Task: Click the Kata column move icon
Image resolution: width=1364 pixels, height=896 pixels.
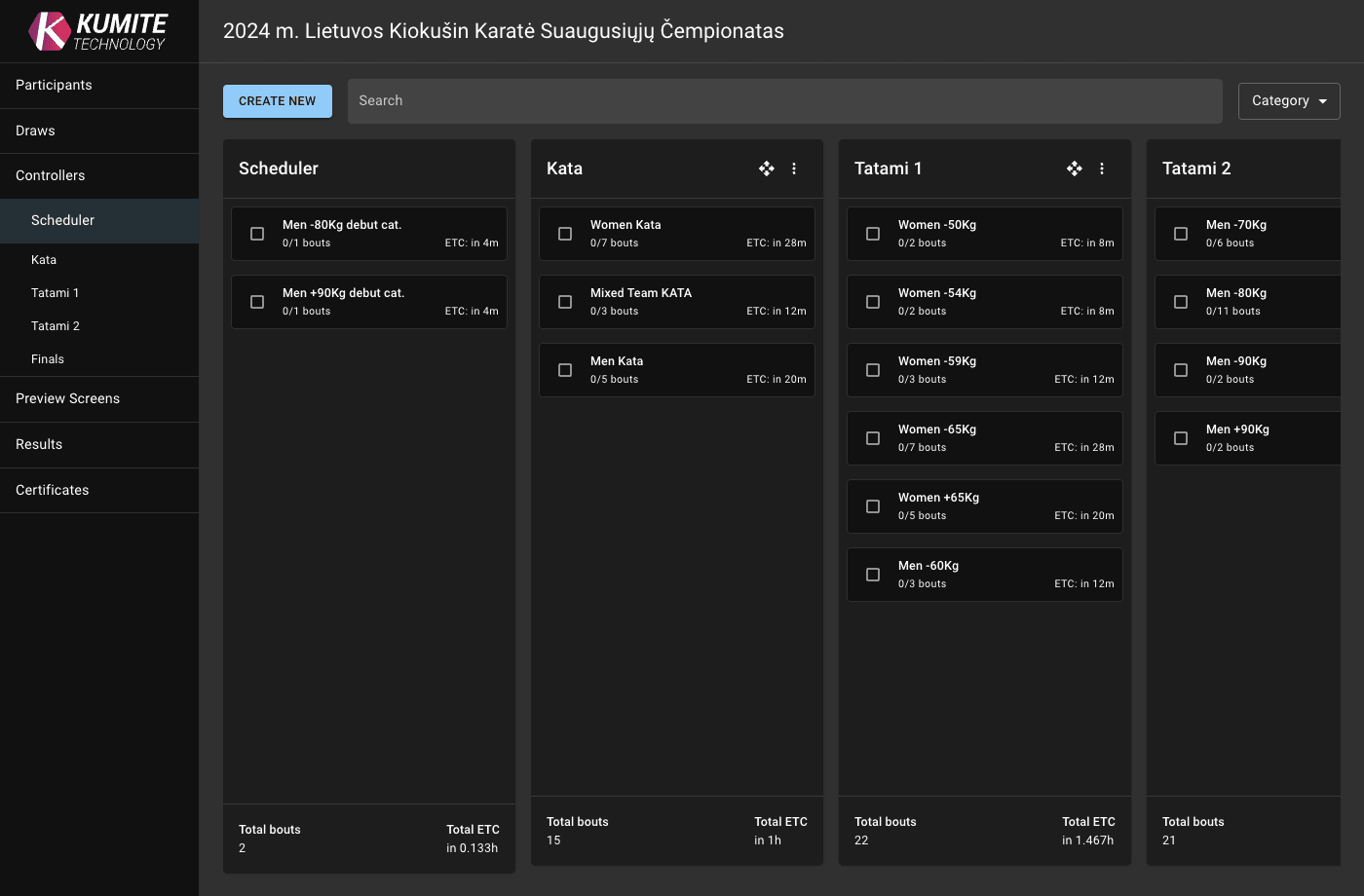Action: coord(767,168)
